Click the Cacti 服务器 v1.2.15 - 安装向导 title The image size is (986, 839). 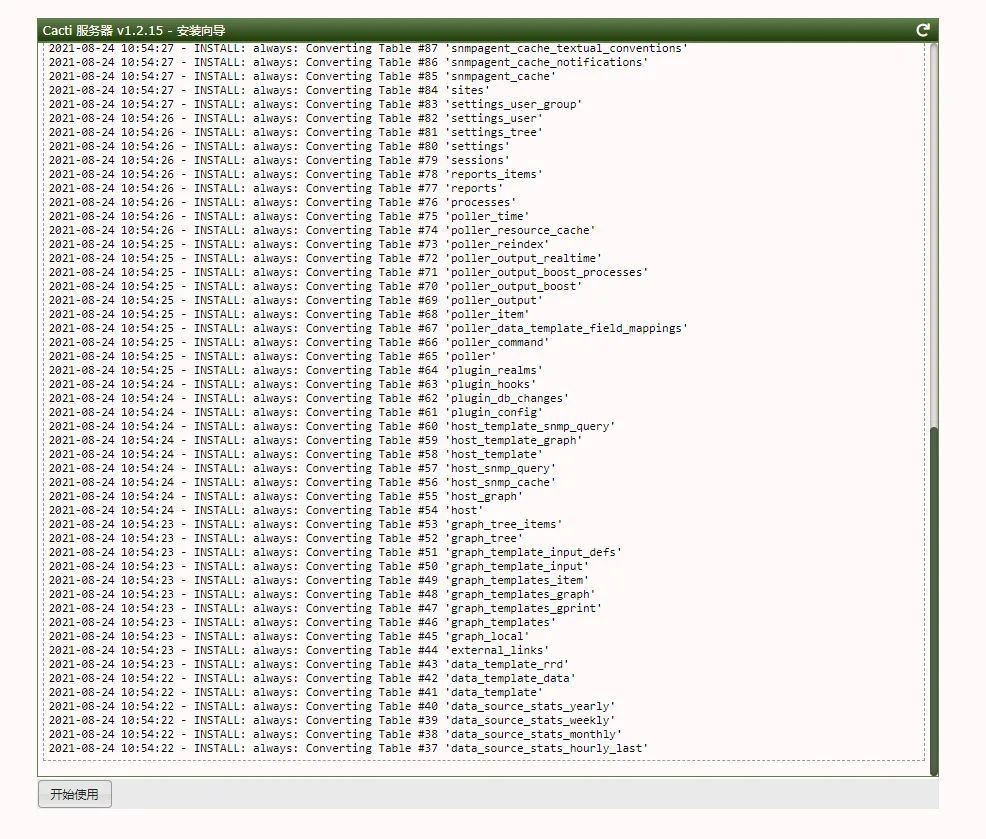click(134, 30)
